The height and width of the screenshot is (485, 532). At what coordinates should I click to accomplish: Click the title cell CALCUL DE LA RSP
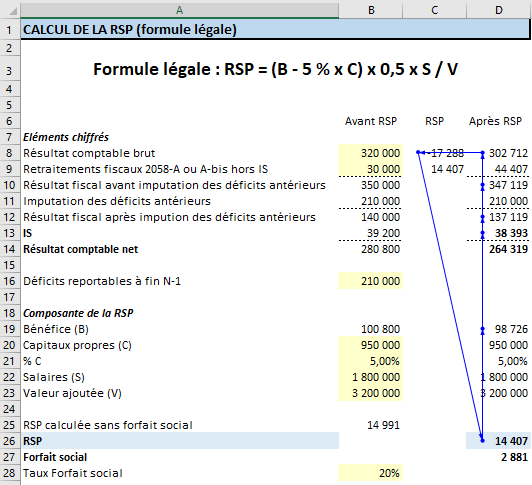point(275,29)
